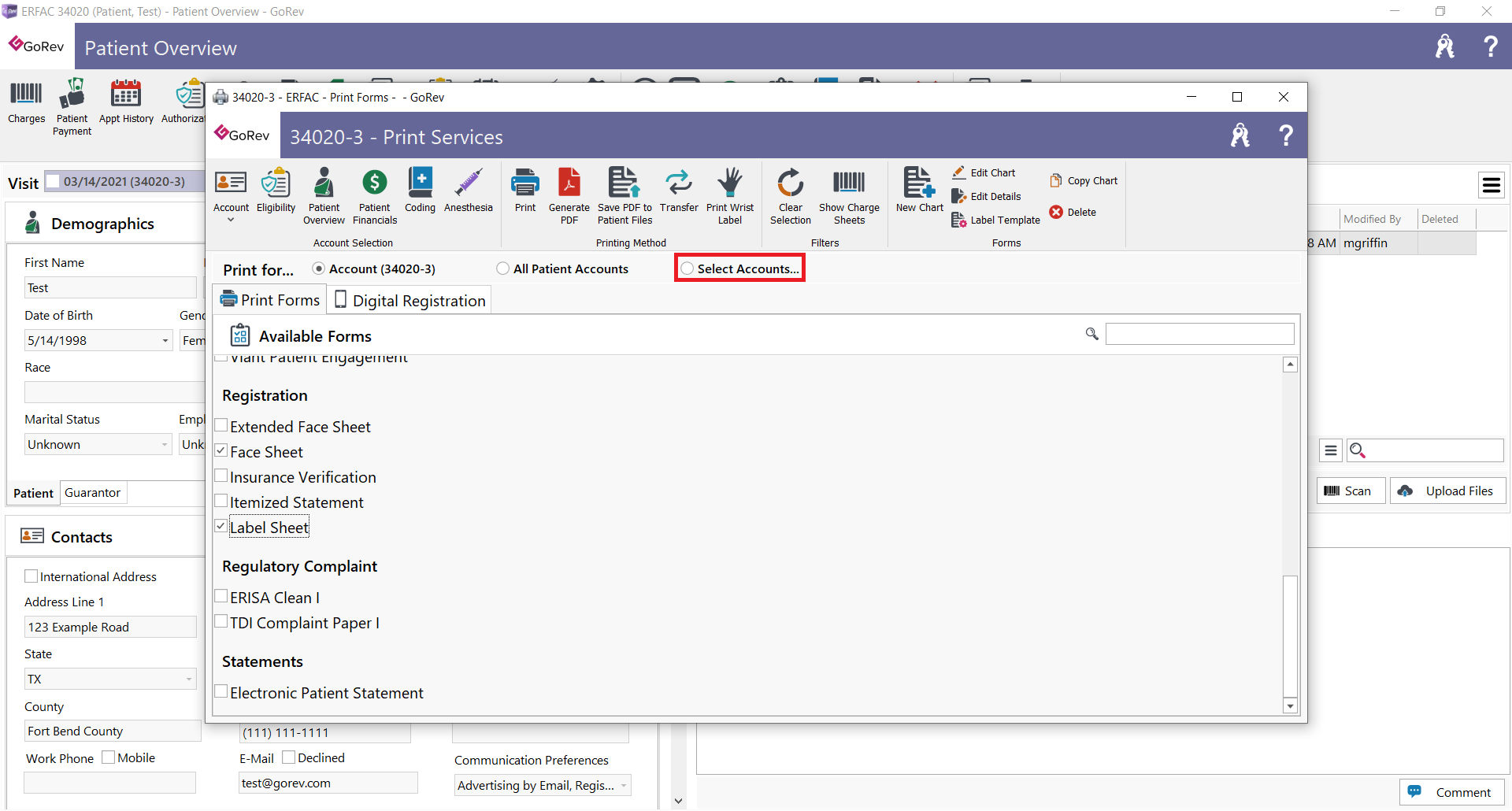1512x811 pixels.
Task: Click Available Forms search field
Action: click(x=1199, y=334)
